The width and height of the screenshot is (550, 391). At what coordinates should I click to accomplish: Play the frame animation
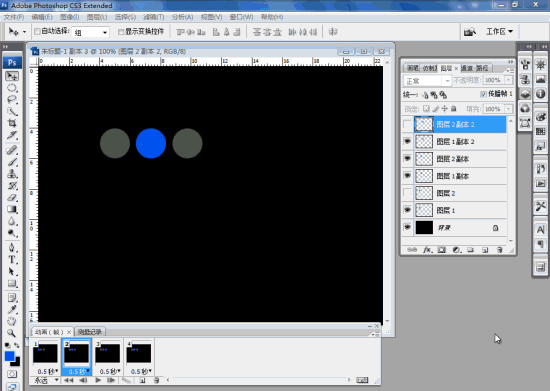point(98,380)
